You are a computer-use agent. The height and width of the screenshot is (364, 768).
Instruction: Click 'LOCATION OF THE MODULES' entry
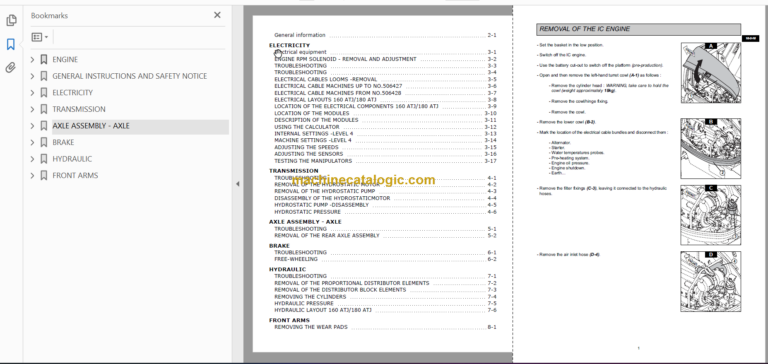click(312, 113)
